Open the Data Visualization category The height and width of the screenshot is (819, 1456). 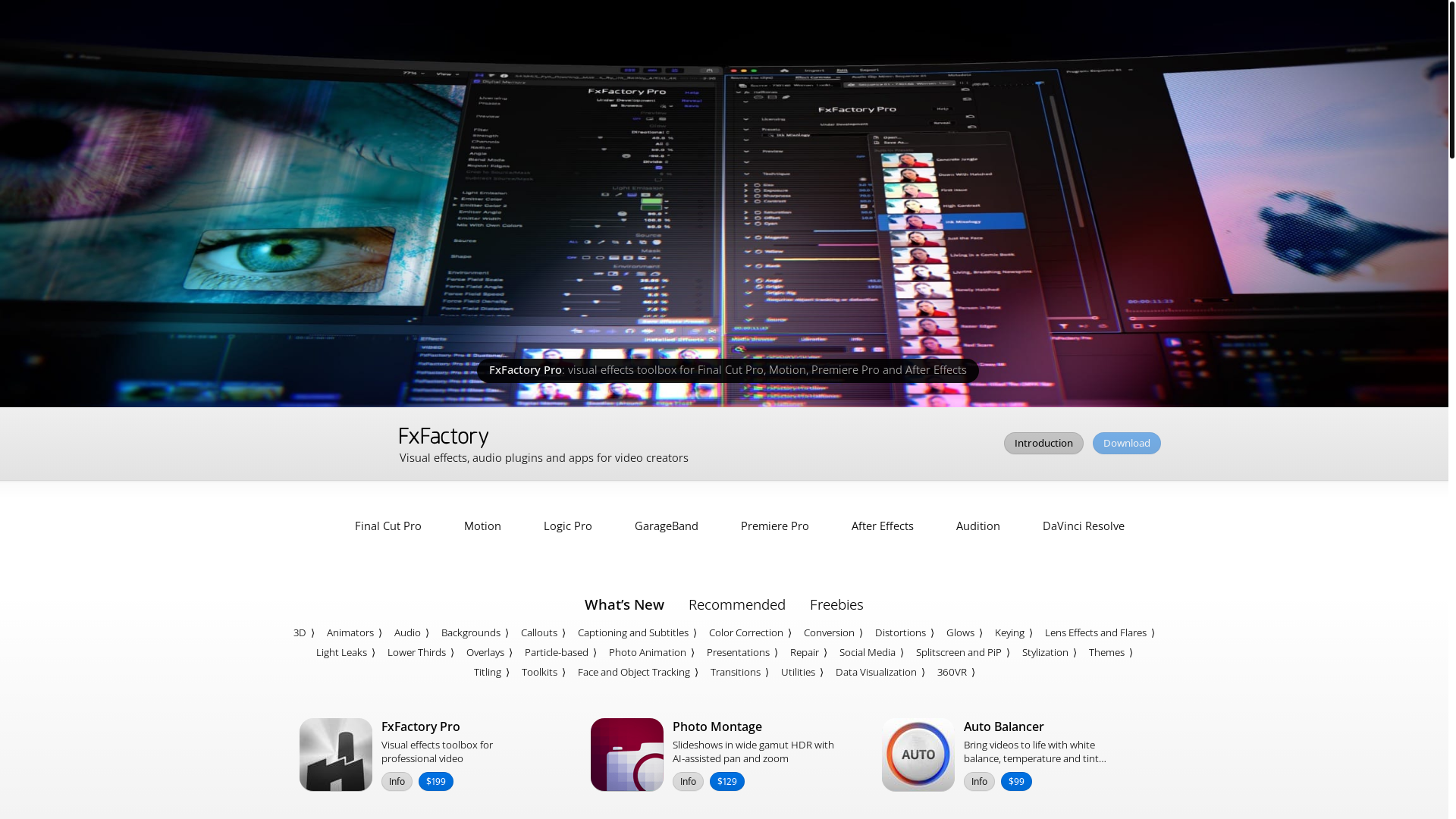[x=880, y=673]
